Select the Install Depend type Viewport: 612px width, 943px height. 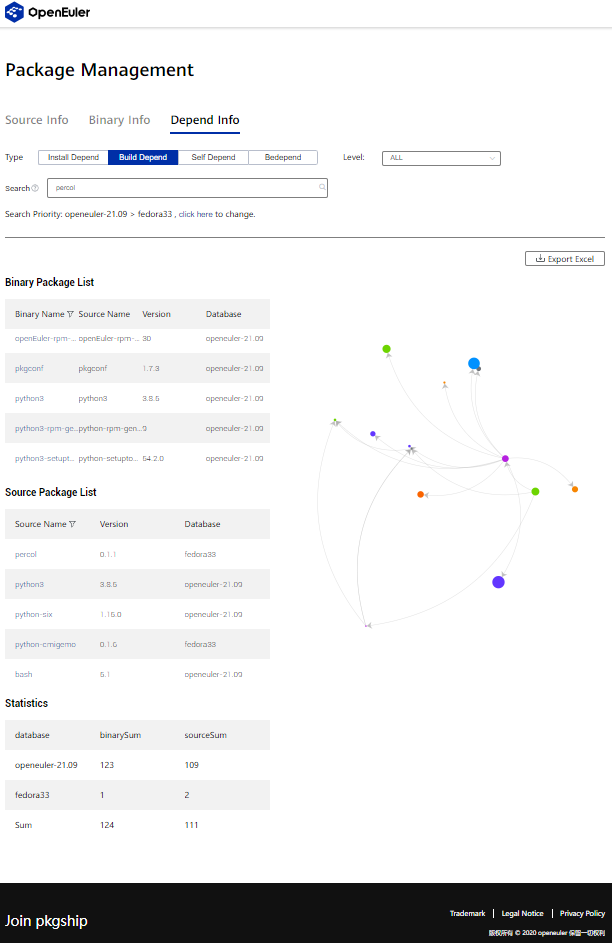coord(73,157)
